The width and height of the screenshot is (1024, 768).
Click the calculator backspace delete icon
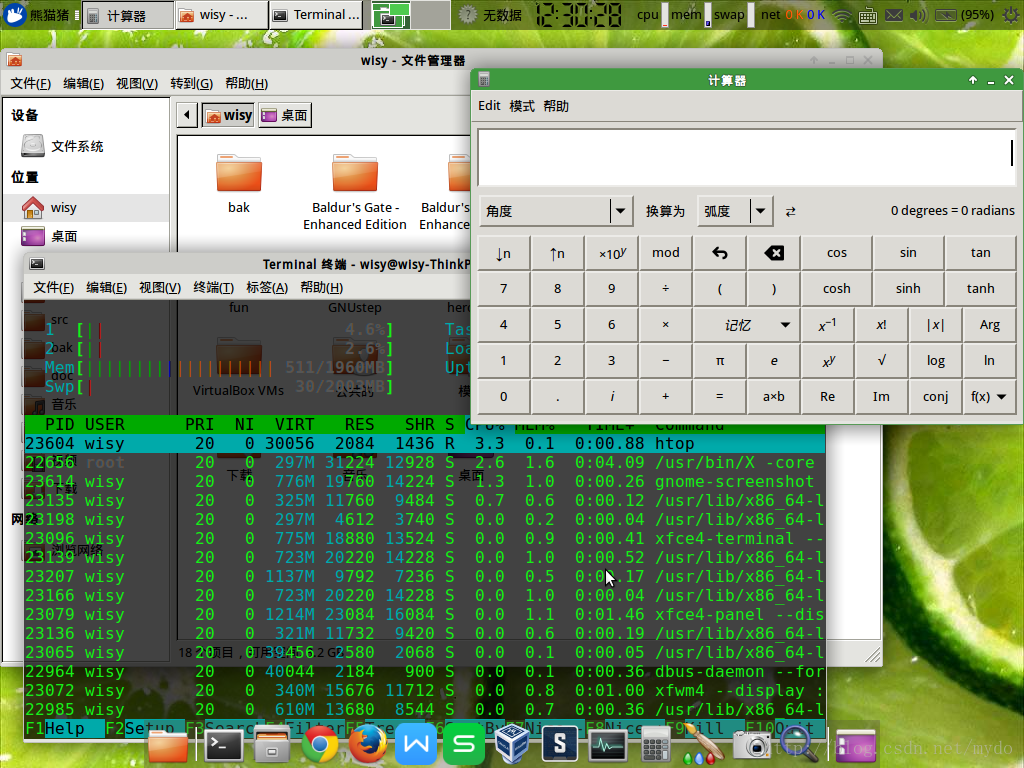pos(774,253)
